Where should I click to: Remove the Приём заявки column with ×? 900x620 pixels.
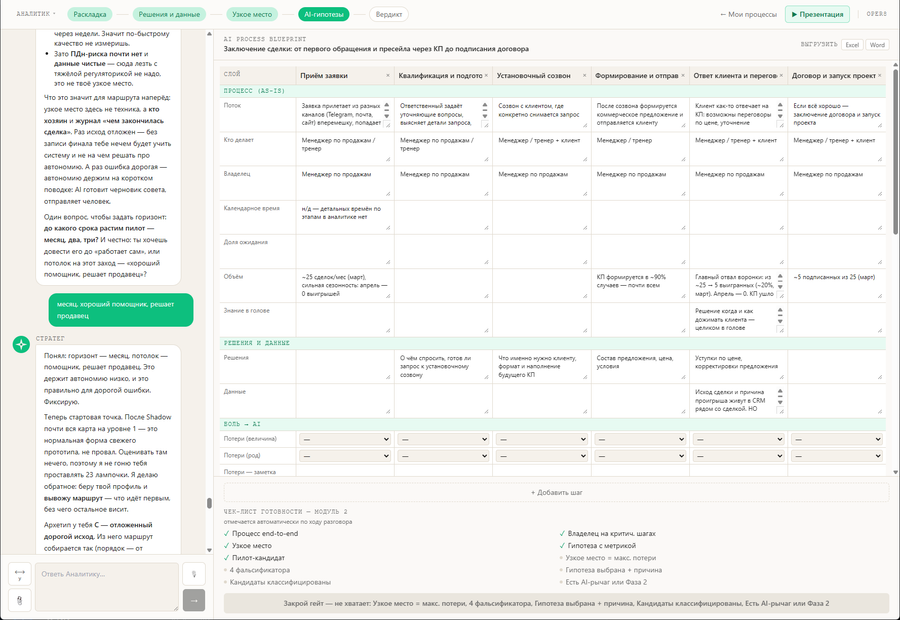click(x=387, y=75)
